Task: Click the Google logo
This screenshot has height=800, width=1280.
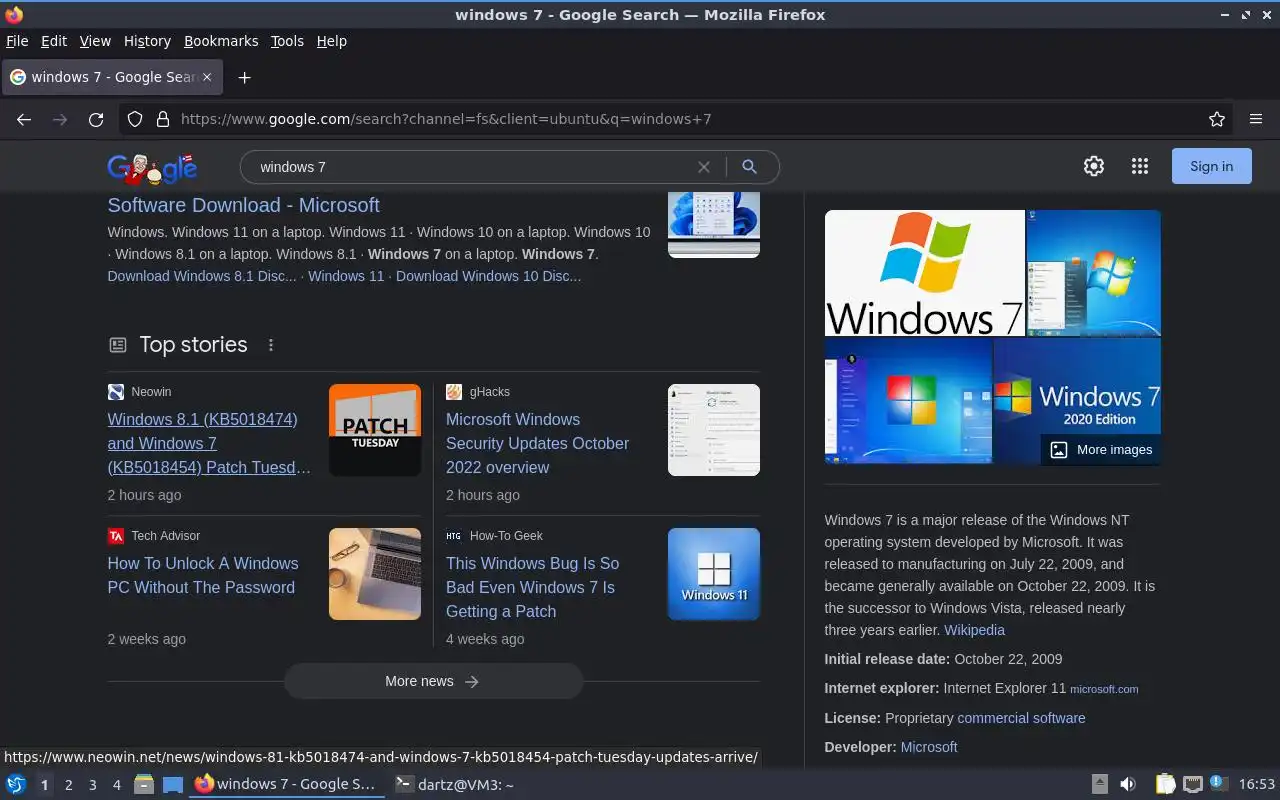Action: click(x=152, y=168)
